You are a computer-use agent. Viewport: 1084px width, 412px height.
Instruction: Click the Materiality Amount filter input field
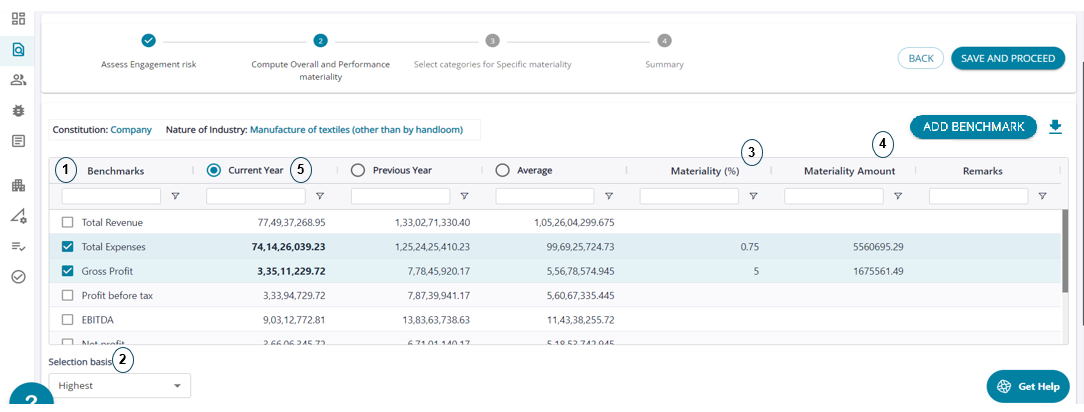833,197
